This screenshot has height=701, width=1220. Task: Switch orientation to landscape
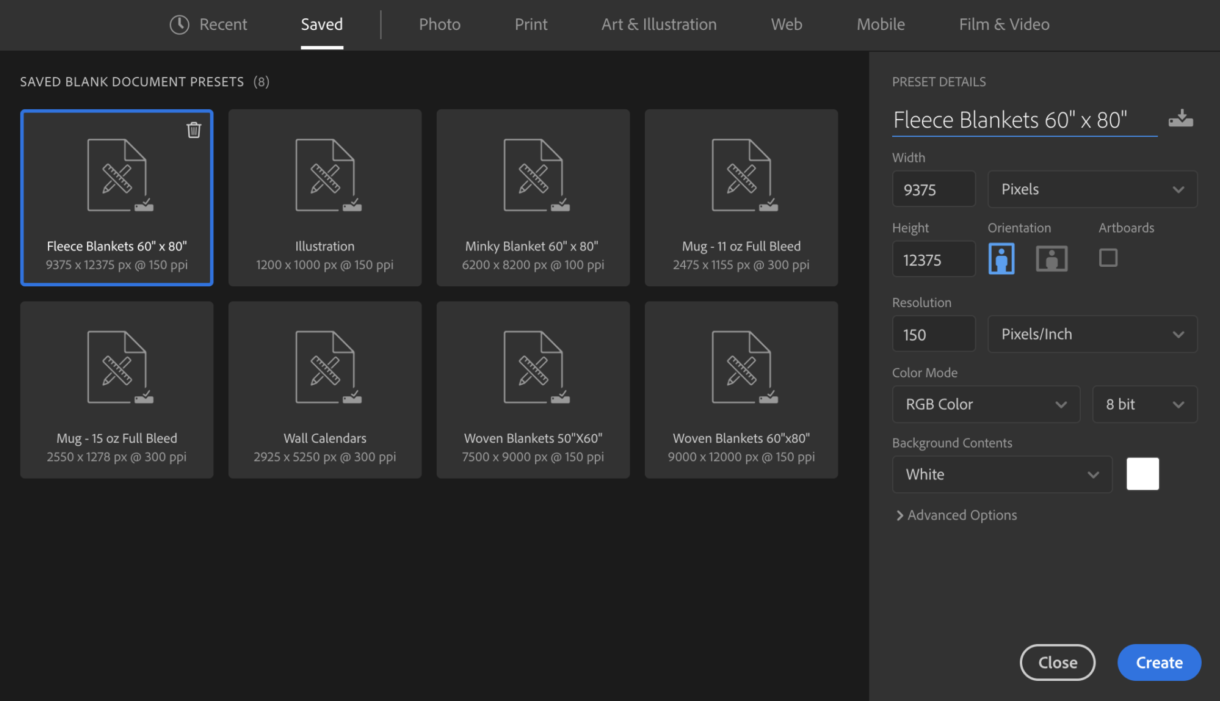tap(1051, 259)
